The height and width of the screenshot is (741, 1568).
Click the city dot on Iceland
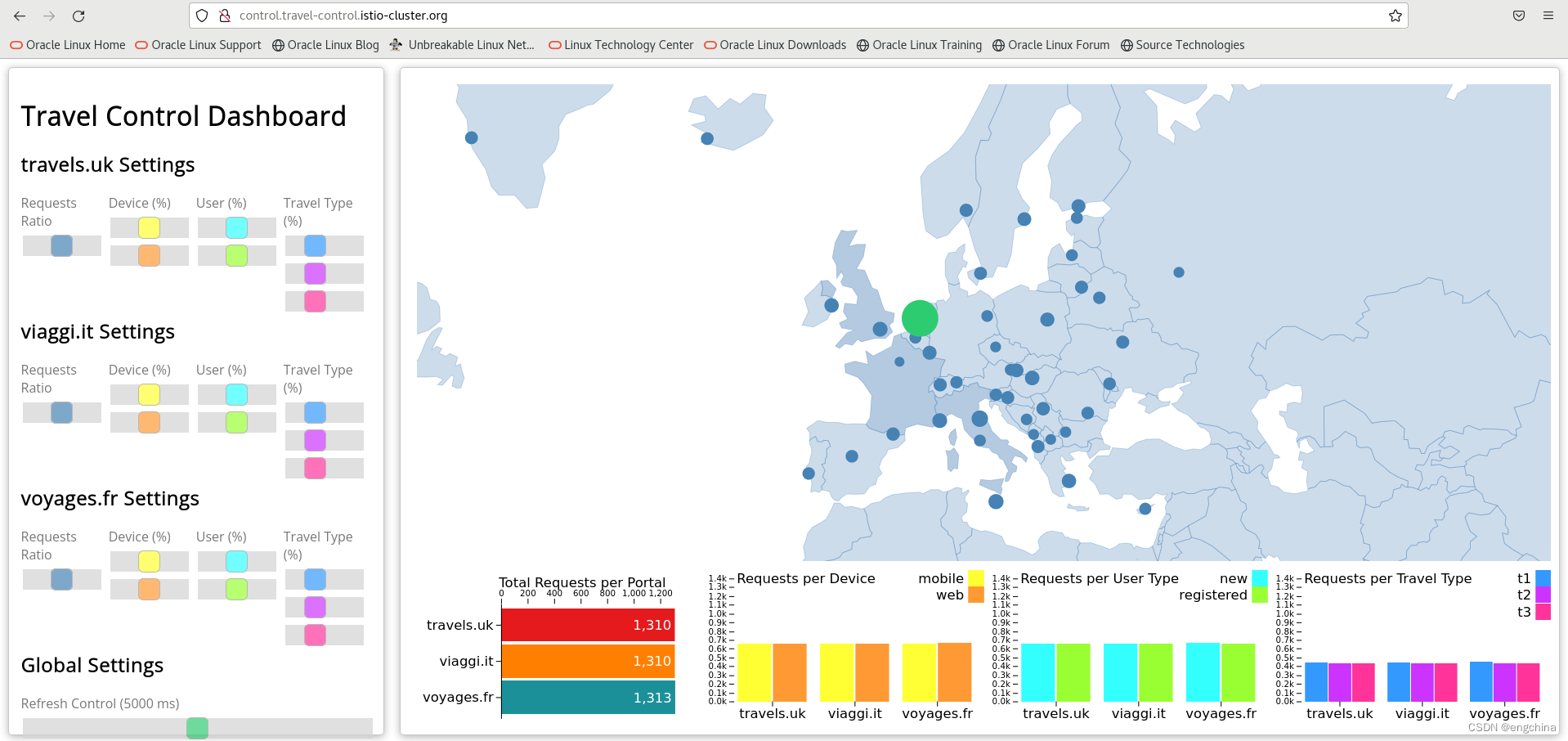click(707, 138)
